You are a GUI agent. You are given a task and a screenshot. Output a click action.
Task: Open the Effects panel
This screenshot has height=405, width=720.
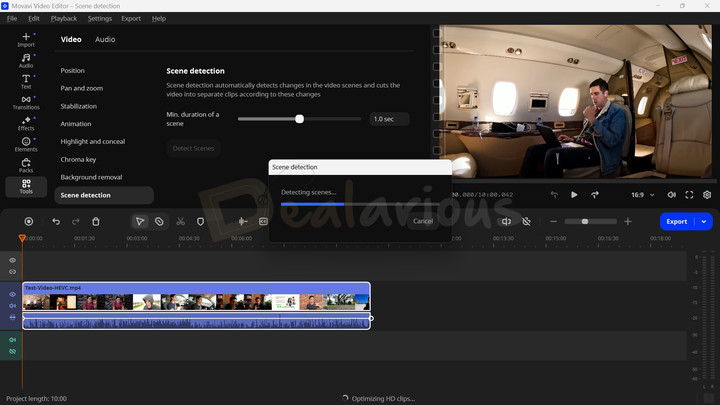(x=26, y=124)
